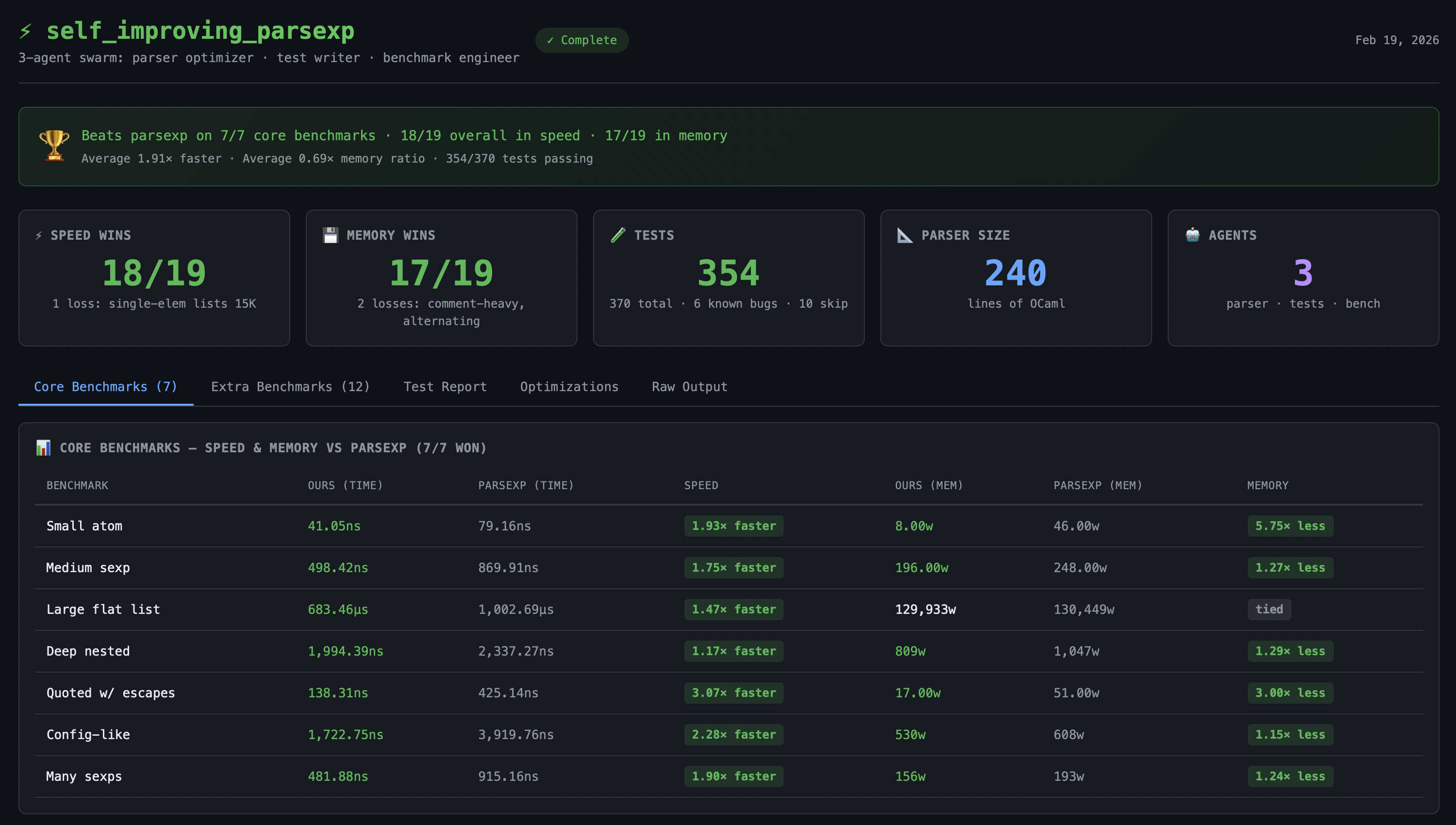Switch to Extra Benchmarks (12) tab
Image resolution: width=1456 pixels, height=825 pixels.
point(290,386)
